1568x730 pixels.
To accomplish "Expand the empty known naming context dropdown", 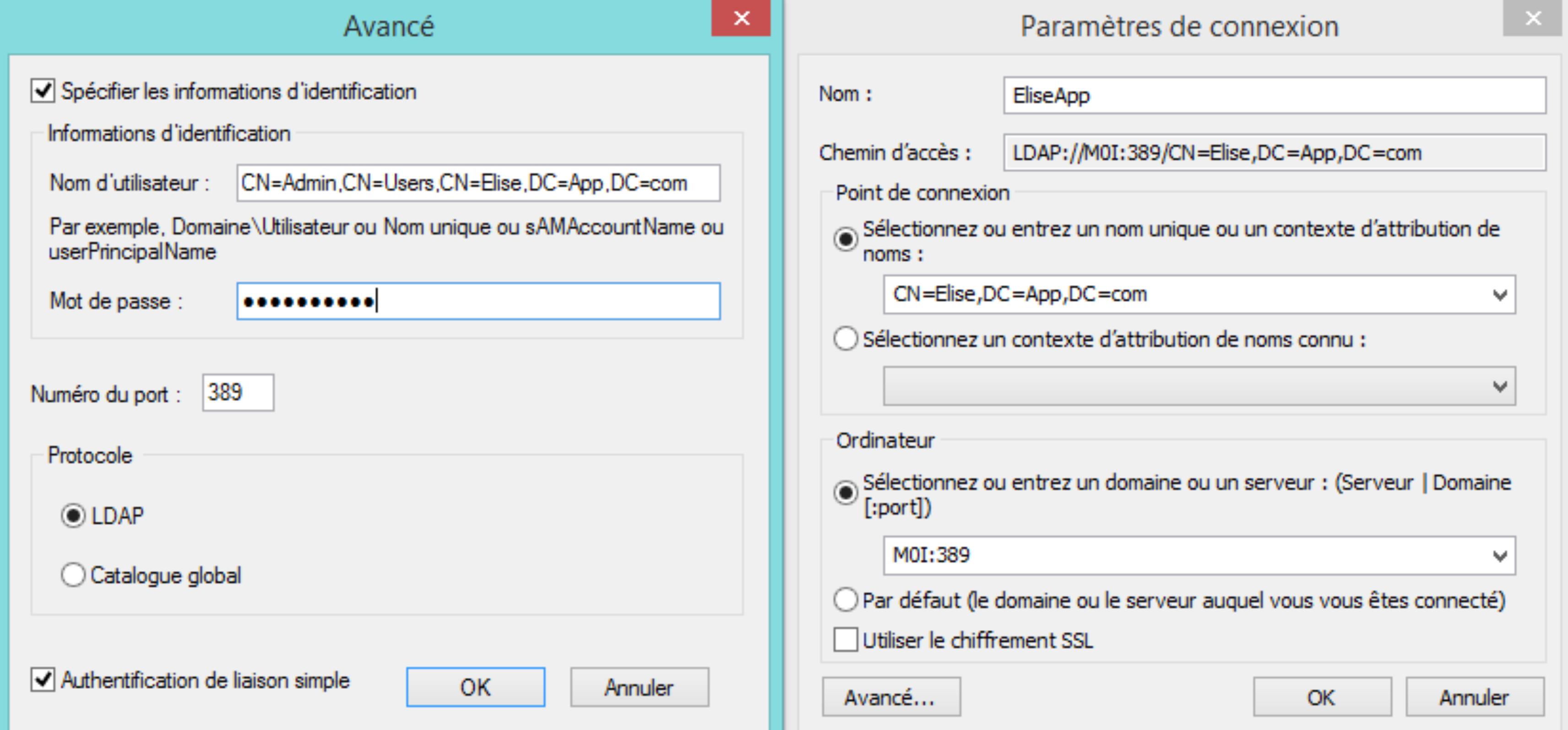I will click(x=1499, y=387).
